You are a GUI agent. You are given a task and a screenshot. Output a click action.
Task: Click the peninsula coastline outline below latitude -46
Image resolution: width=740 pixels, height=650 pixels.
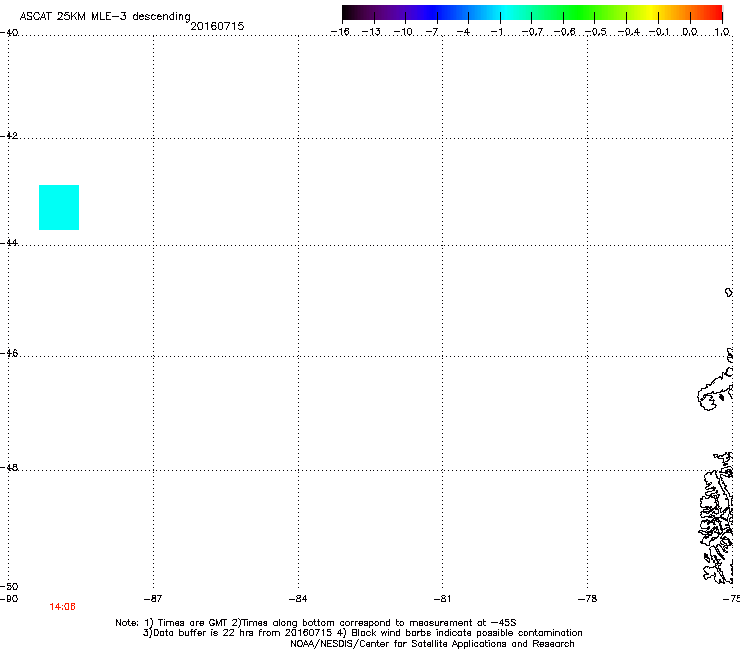click(x=715, y=390)
